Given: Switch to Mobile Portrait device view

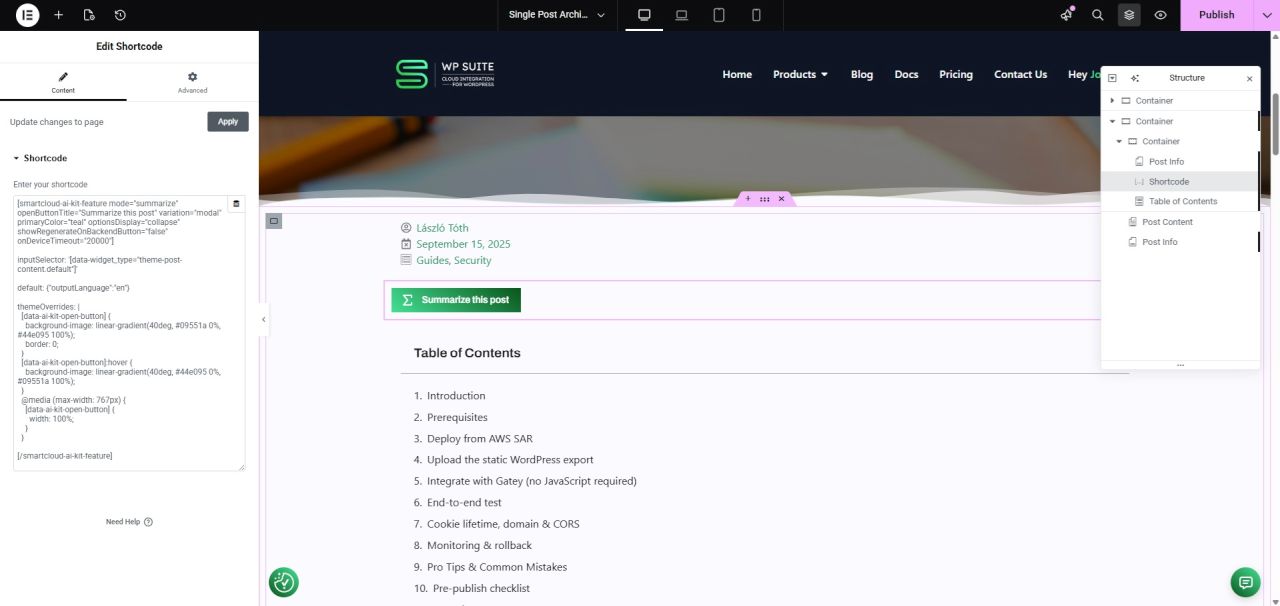Looking at the screenshot, I should point(756,15).
